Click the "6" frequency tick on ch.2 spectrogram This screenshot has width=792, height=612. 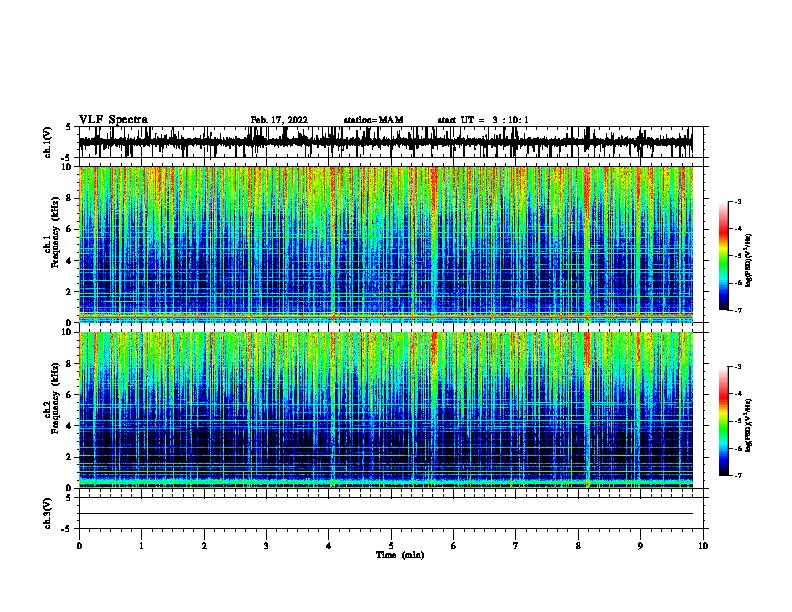coord(70,395)
